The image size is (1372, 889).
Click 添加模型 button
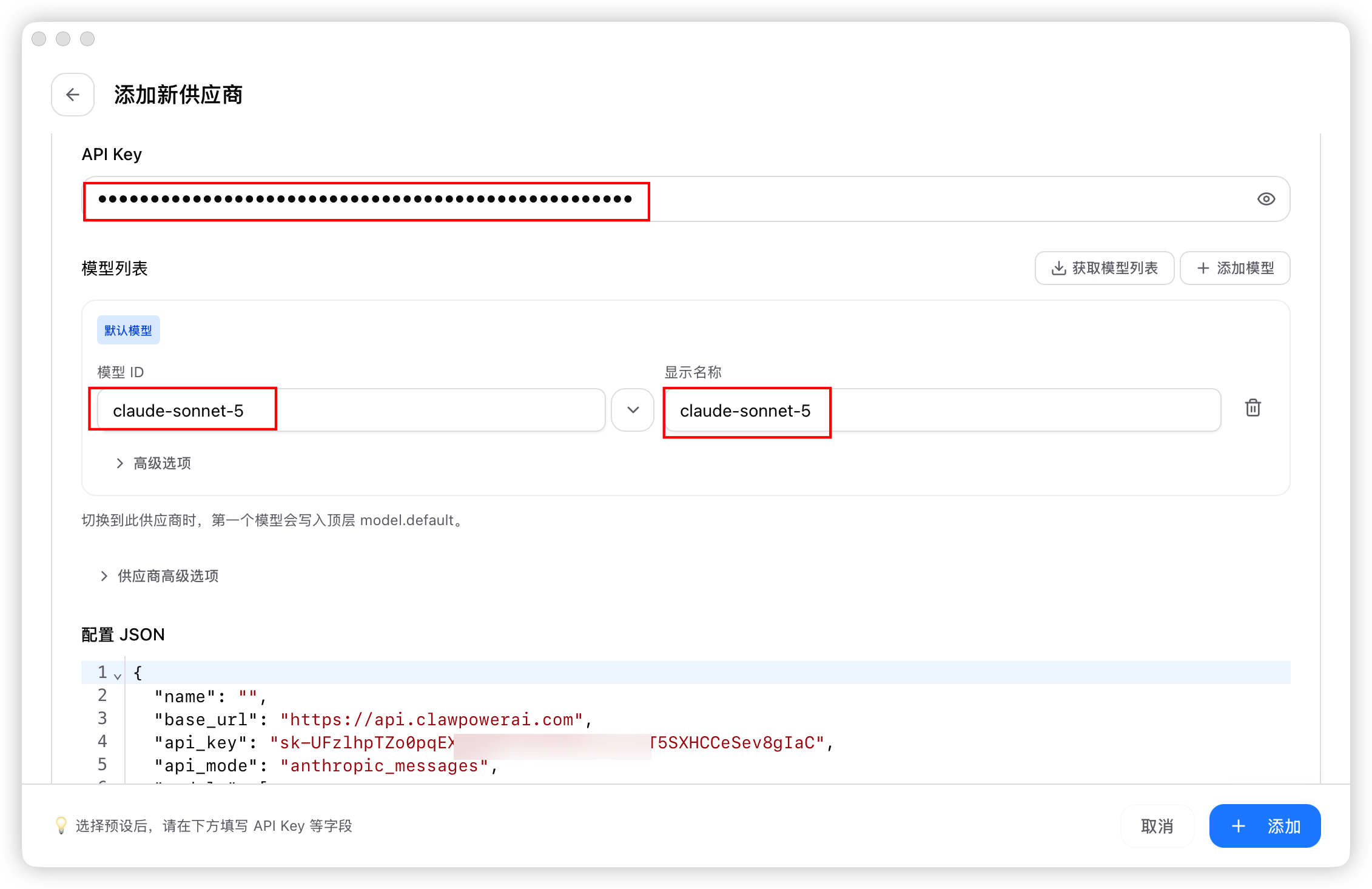1235,268
